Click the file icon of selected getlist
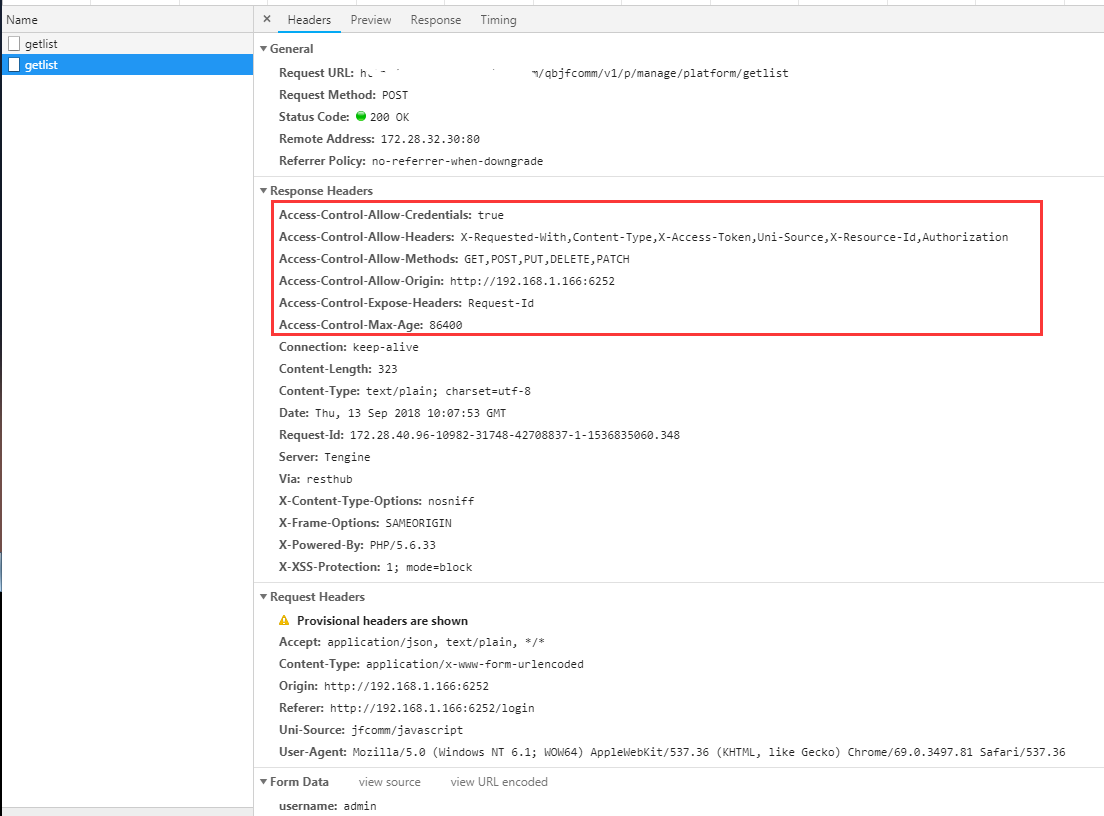Viewport: 1104px width, 816px height. 14,65
